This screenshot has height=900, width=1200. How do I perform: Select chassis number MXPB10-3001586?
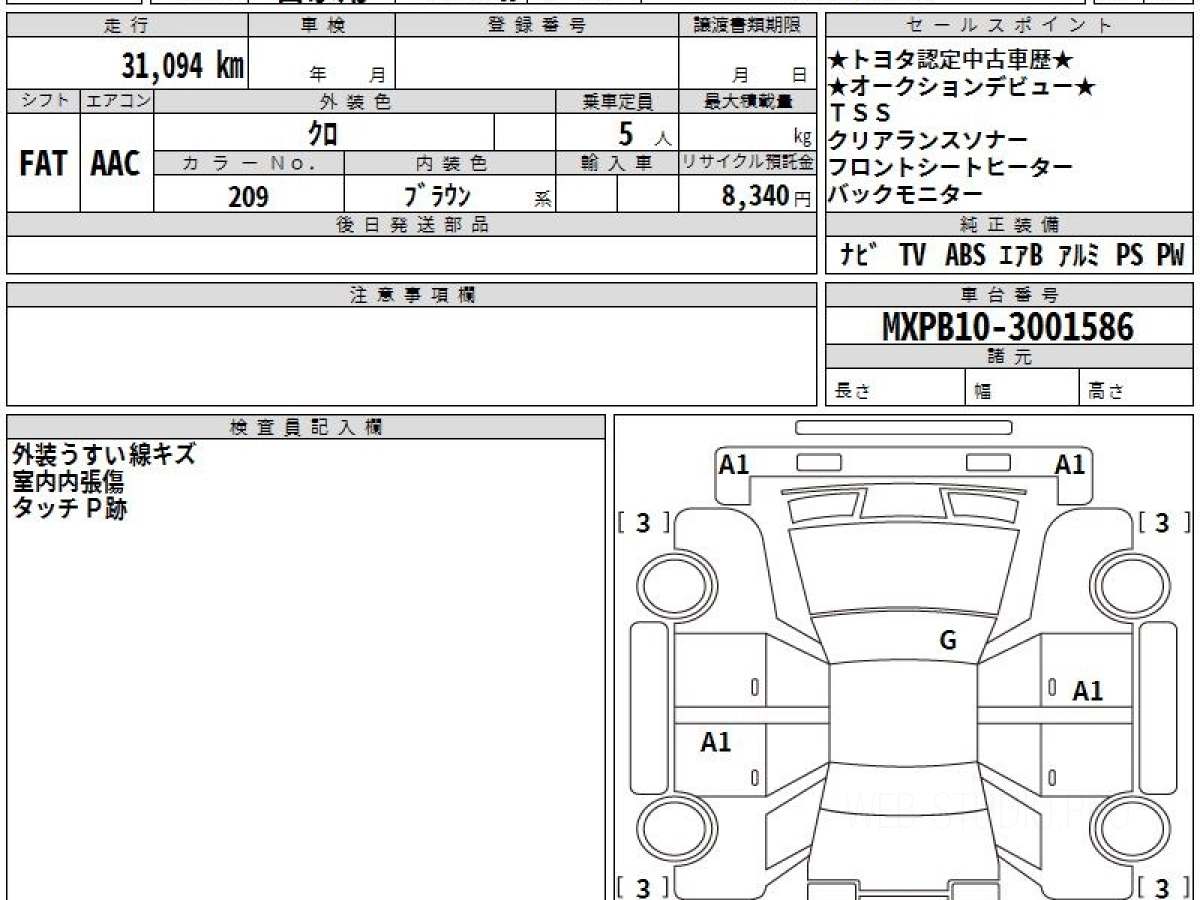[1008, 327]
